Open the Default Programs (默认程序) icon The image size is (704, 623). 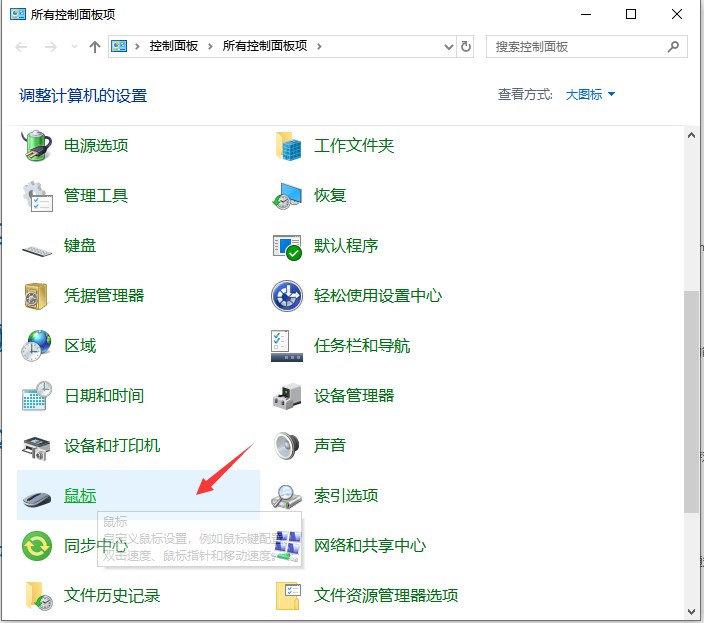point(287,246)
